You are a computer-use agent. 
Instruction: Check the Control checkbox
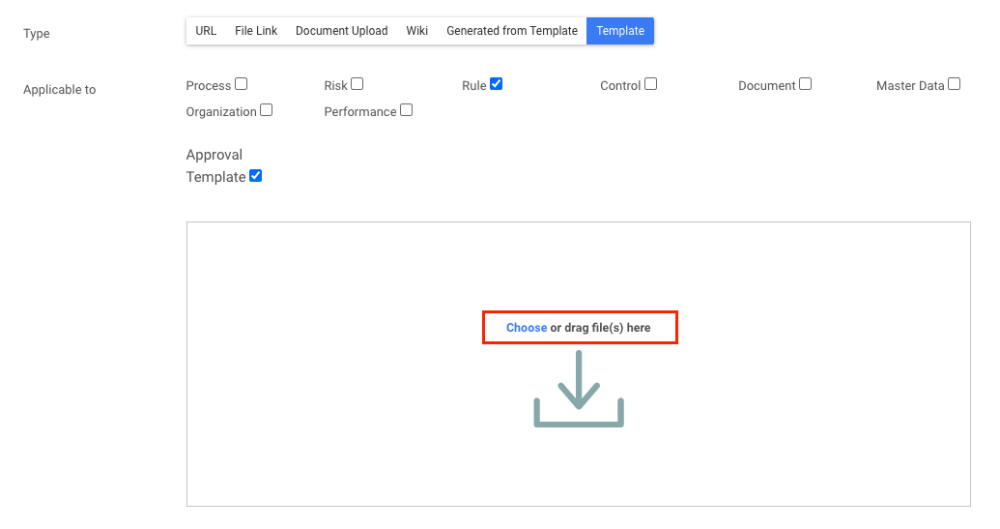[x=651, y=85]
